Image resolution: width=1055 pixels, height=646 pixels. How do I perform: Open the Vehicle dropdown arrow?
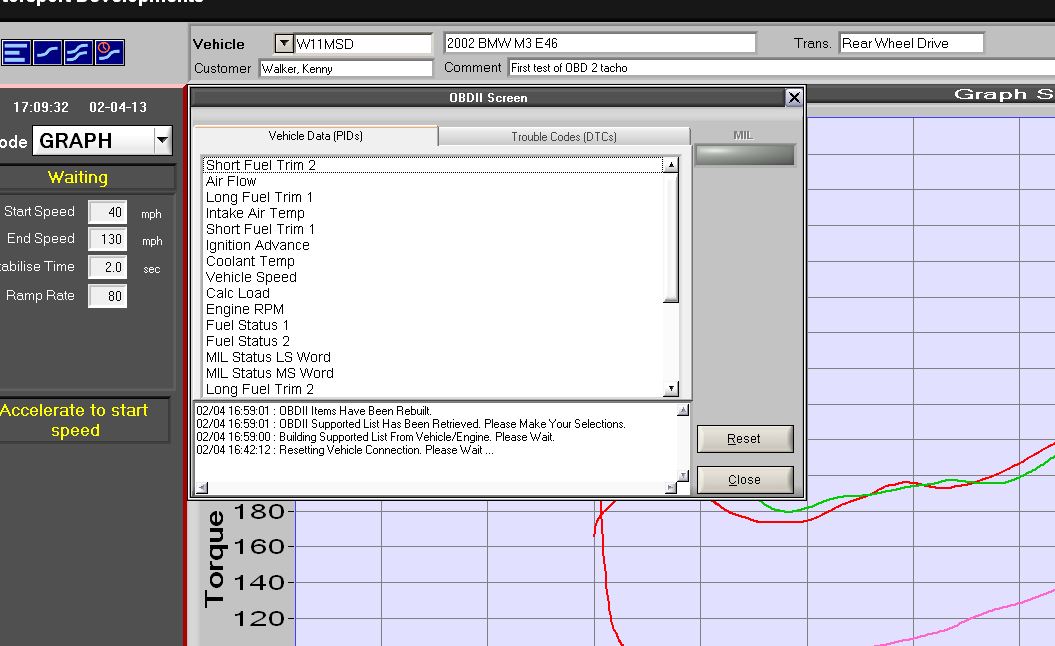[284, 44]
